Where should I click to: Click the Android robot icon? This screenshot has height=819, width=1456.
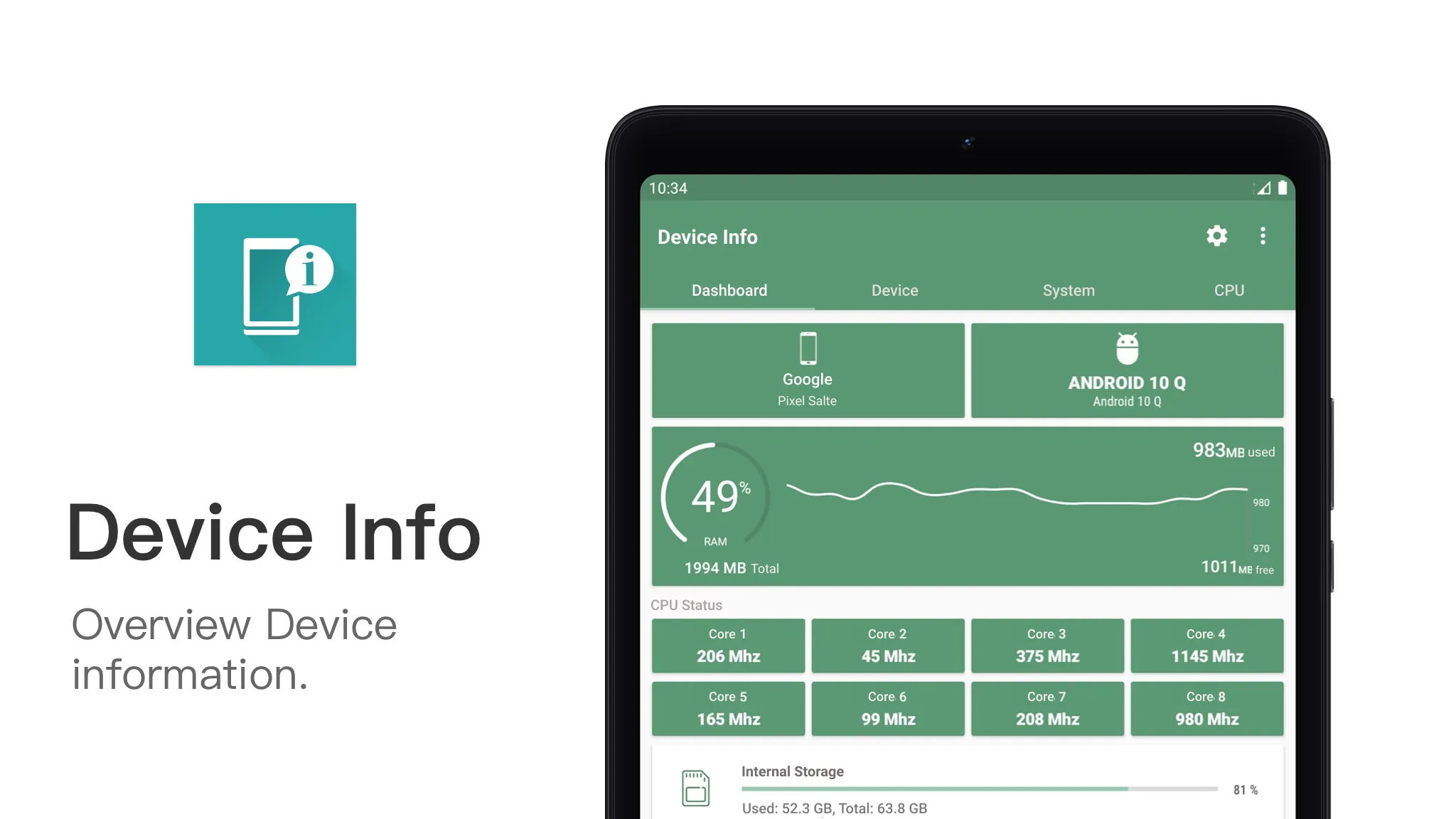tap(1127, 348)
